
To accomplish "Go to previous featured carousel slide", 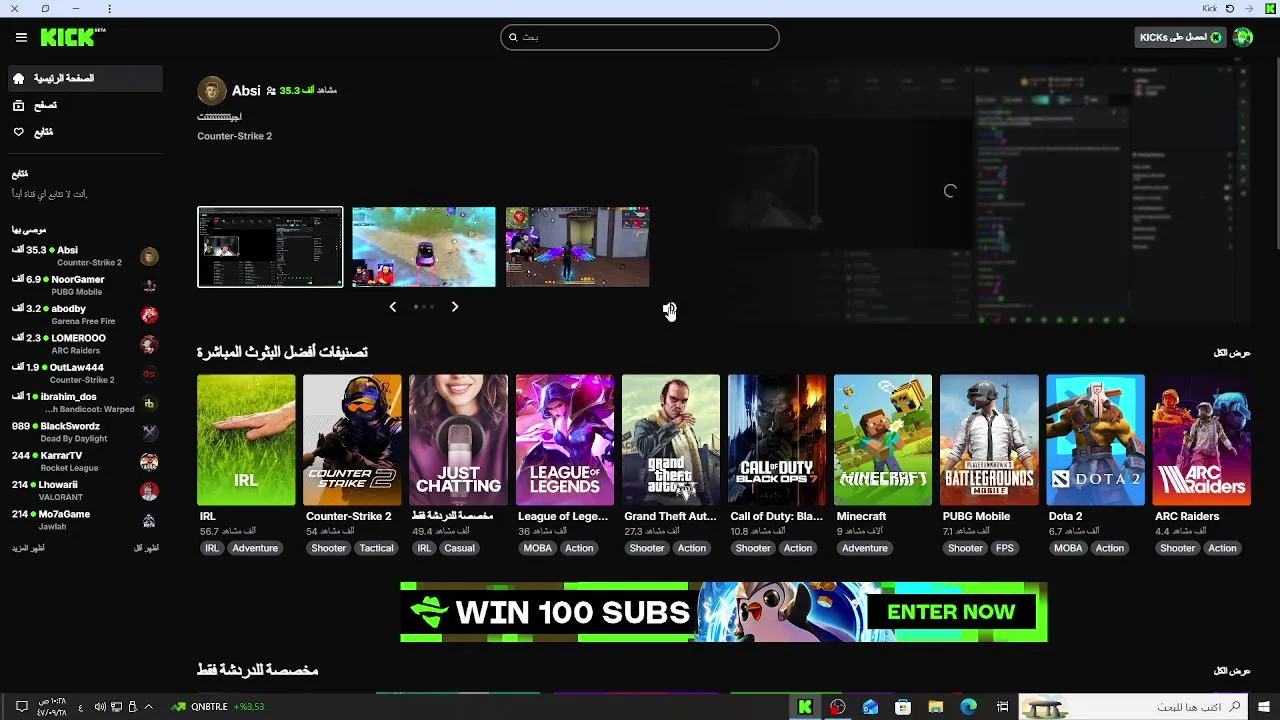I will coord(393,307).
